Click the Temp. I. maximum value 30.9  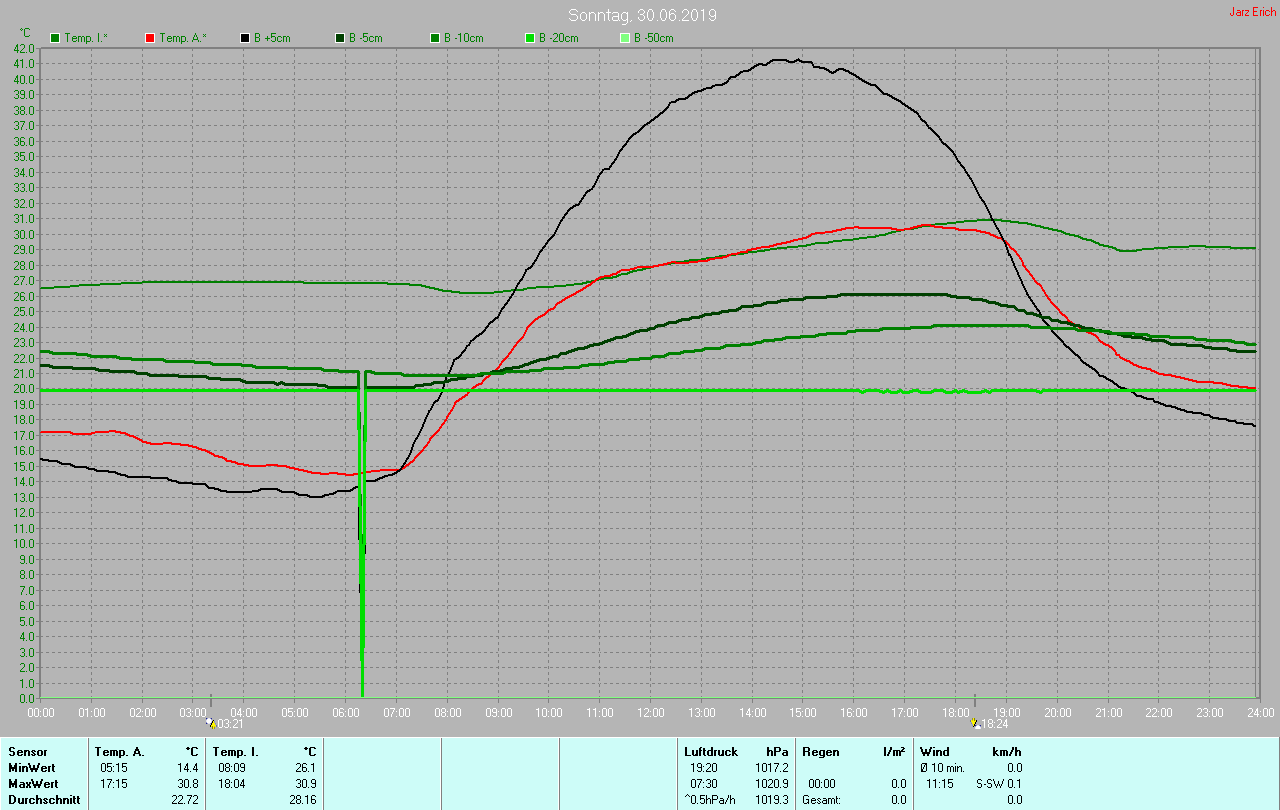[305, 783]
